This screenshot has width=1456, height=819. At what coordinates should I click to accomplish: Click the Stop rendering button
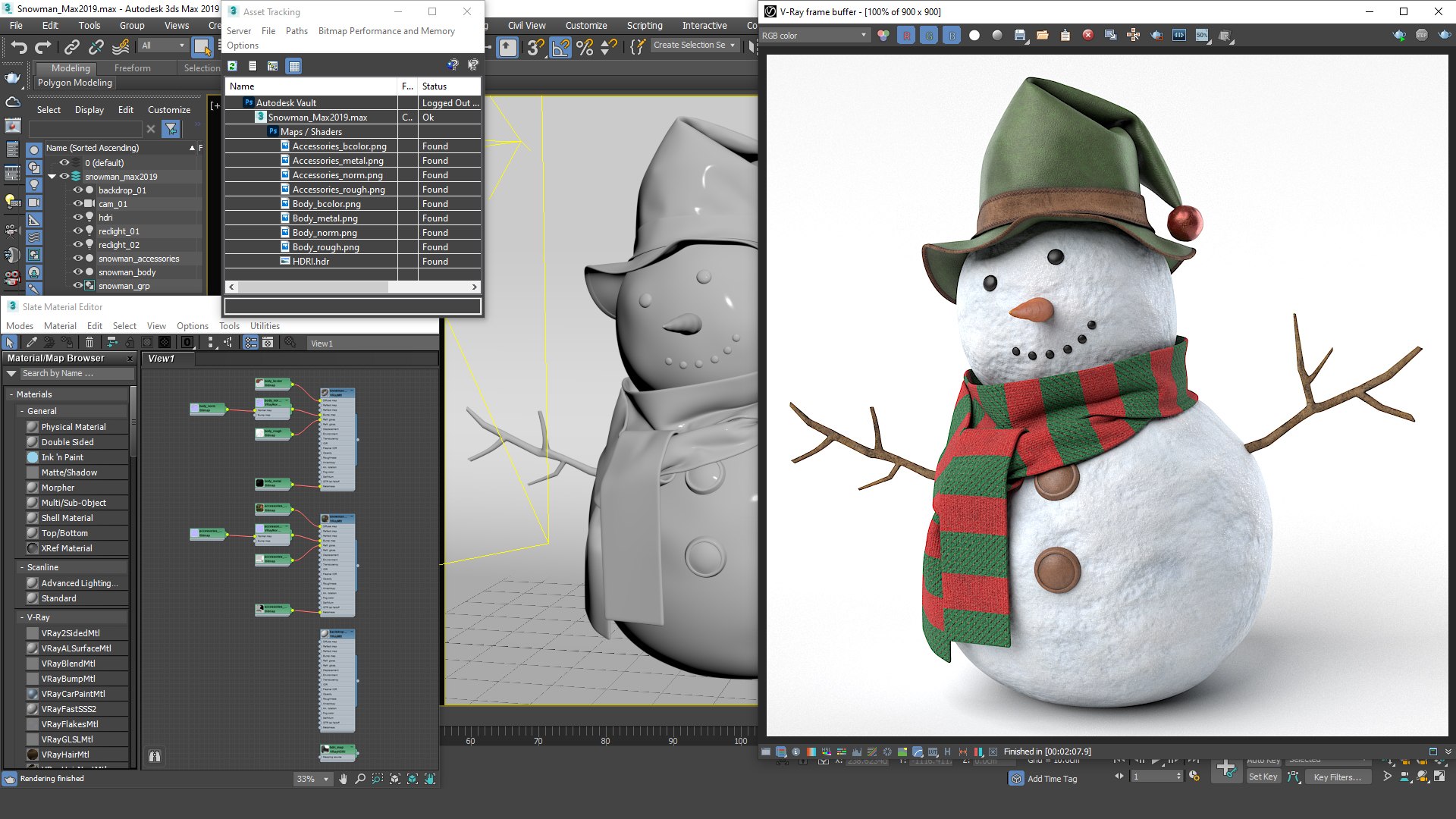click(1422, 35)
